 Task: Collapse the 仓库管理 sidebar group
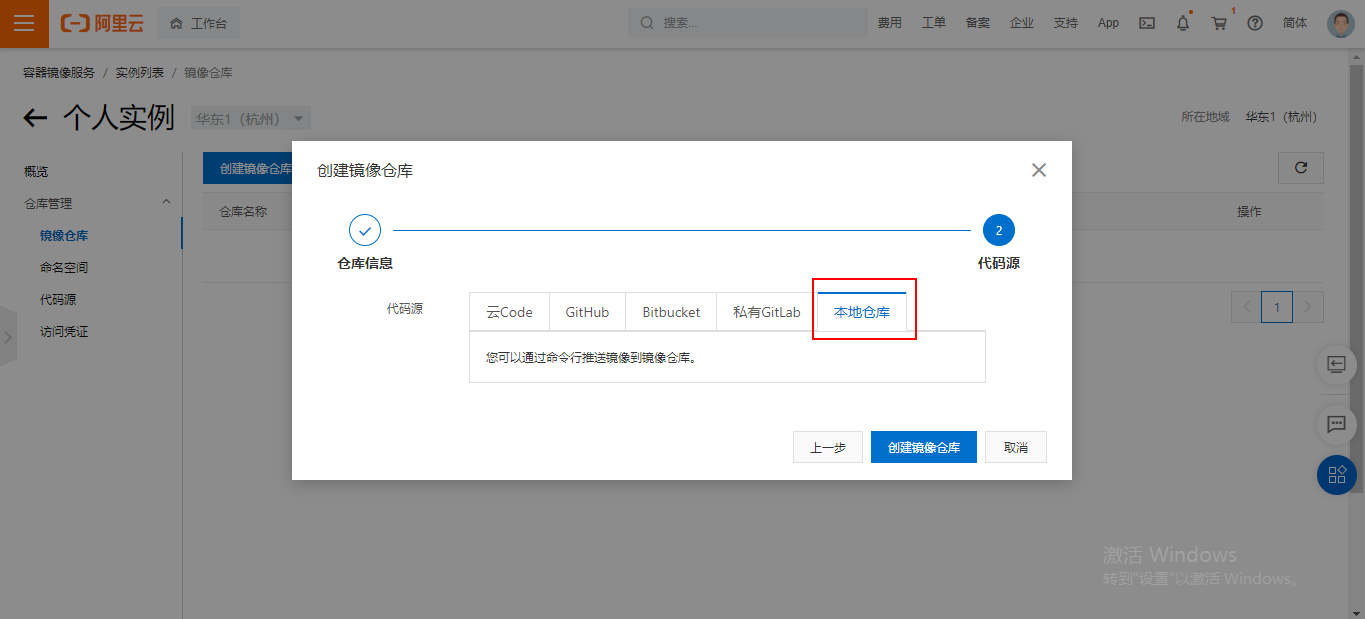[167, 203]
